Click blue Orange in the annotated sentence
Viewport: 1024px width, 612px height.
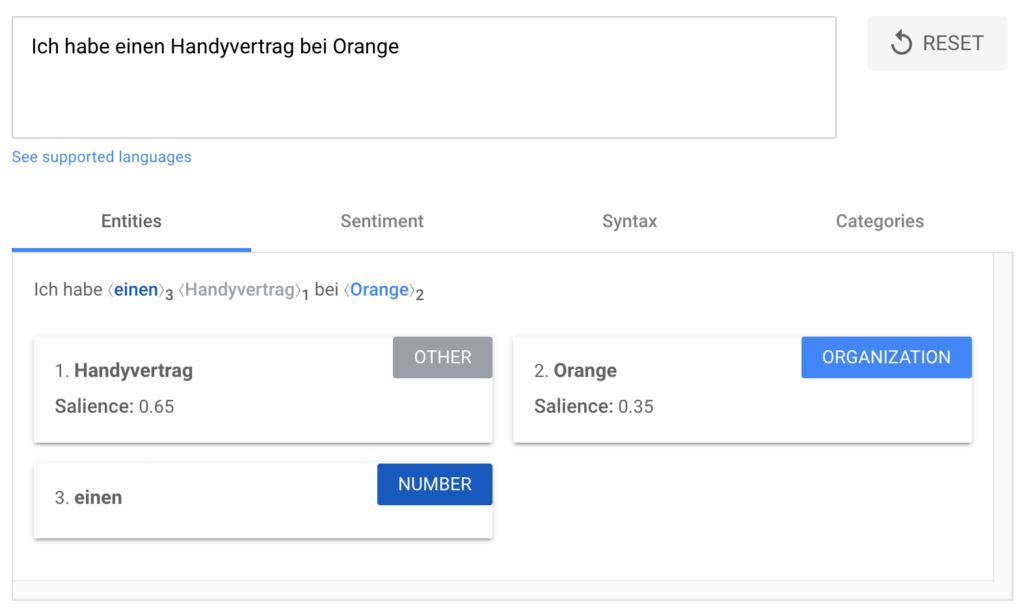[379, 290]
